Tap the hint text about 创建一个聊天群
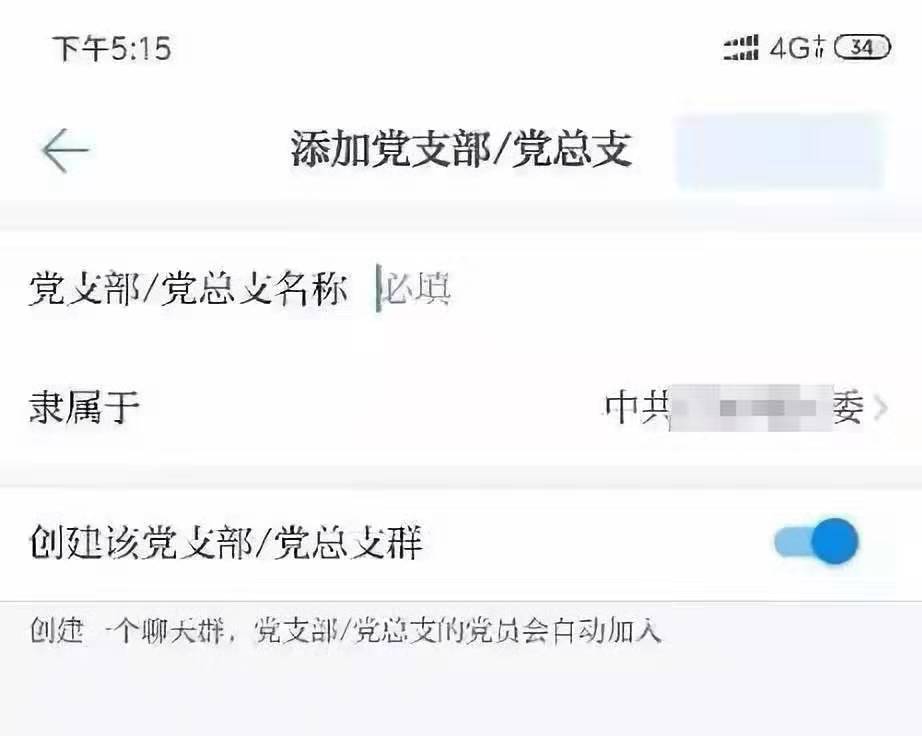The image size is (922, 736). click(346, 631)
